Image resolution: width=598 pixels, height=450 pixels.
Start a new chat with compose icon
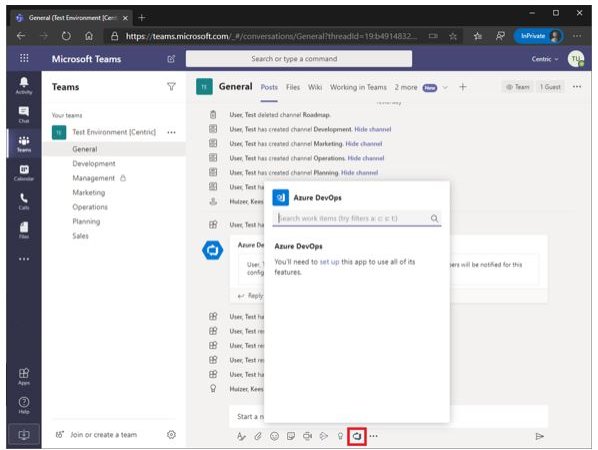[x=171, y=59]
